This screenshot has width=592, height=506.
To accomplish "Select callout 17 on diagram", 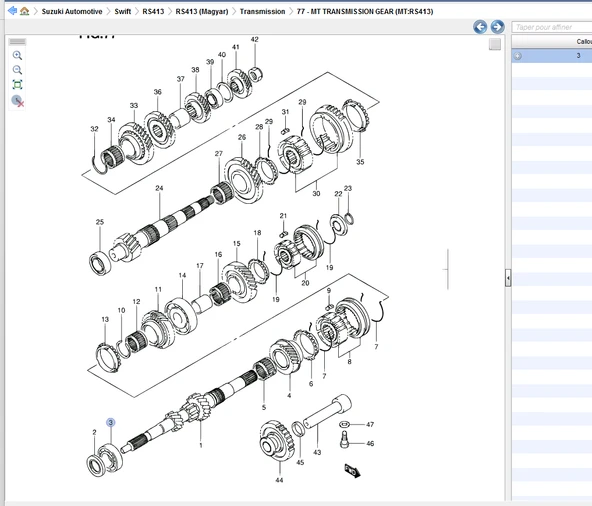I will pos(200,265).
